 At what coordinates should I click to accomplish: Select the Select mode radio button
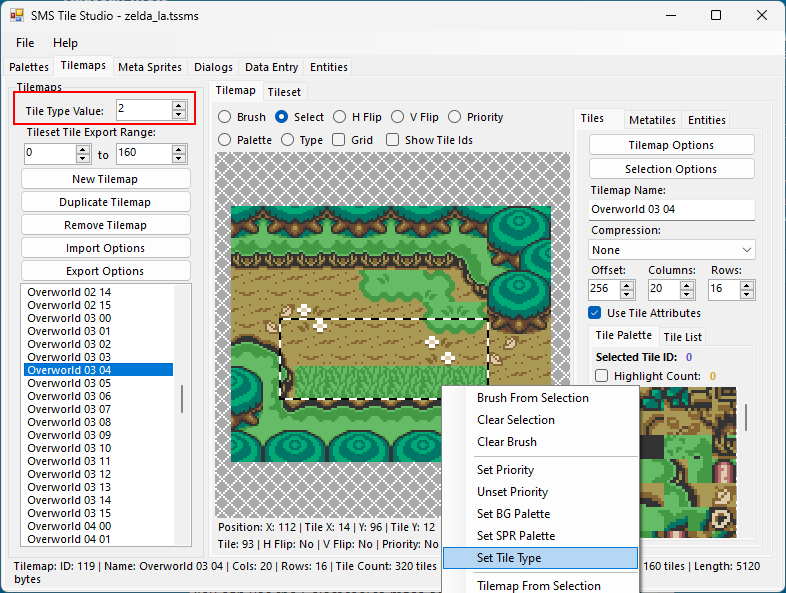[x=282, y=117]
